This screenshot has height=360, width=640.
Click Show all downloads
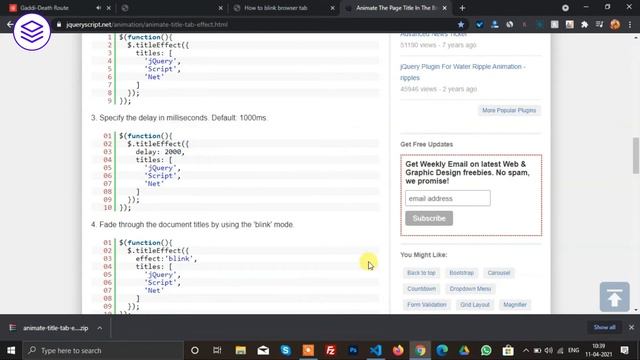[x=604, y=327]
